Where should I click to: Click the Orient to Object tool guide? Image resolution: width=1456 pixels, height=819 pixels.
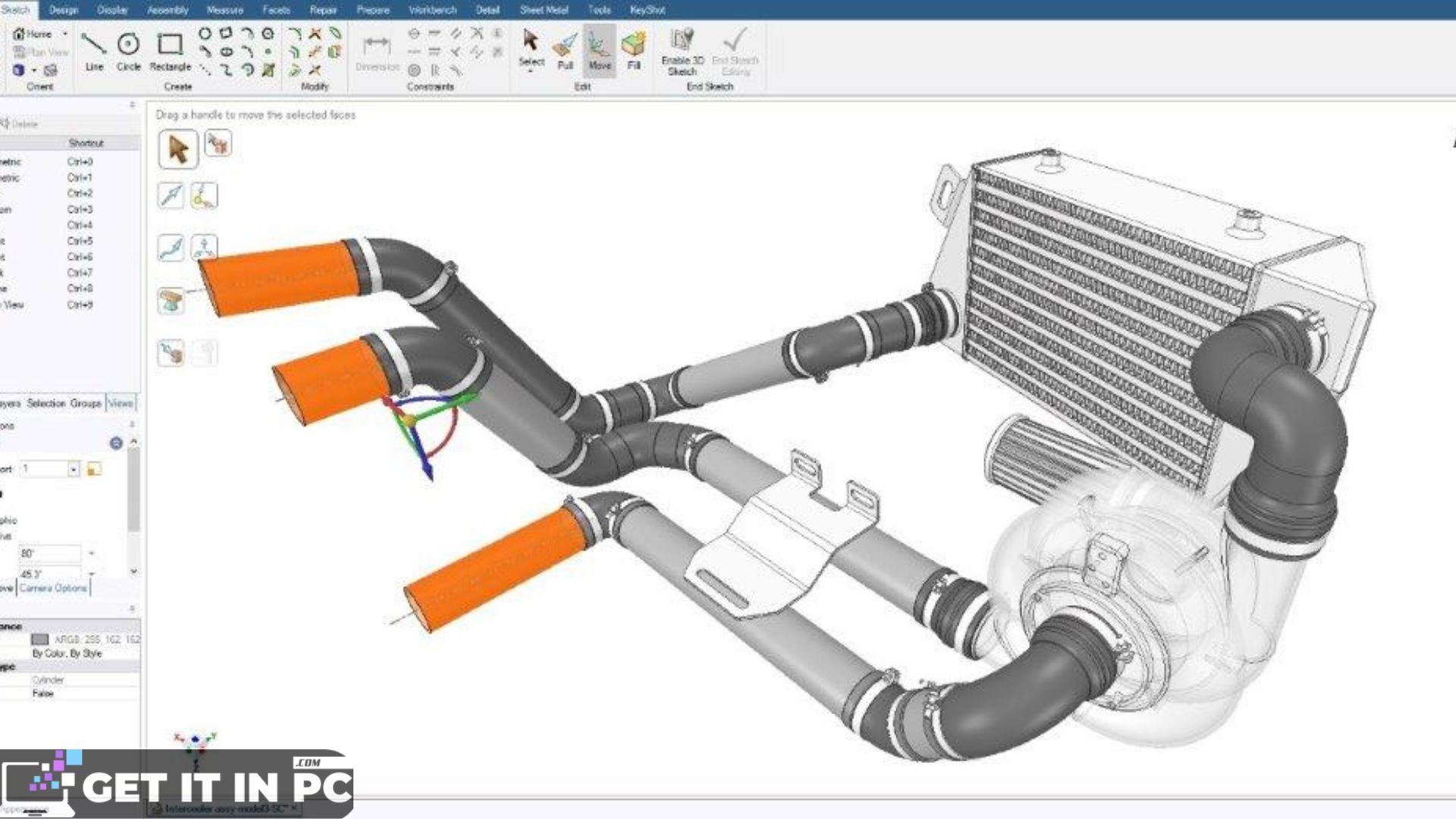[203, 248]
